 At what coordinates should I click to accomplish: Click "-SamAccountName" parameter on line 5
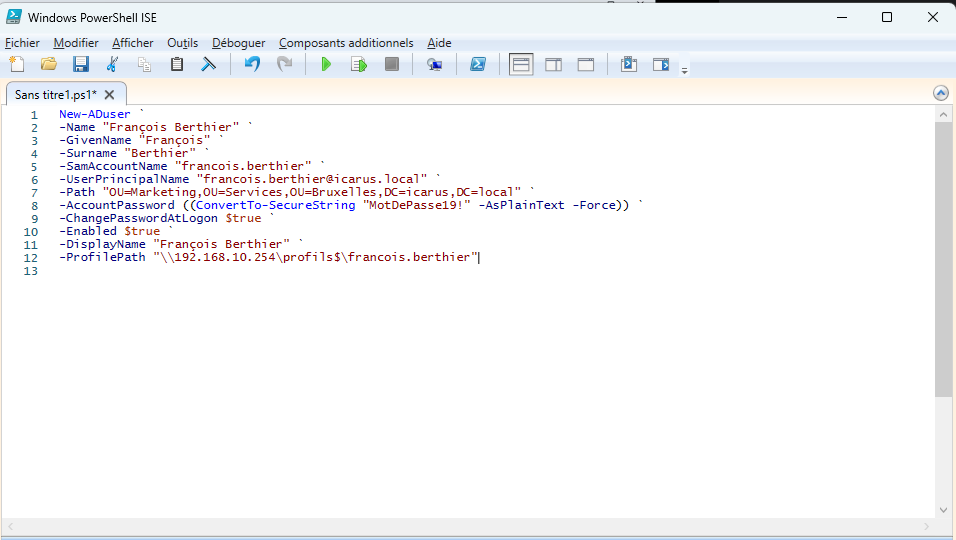(113, 166)
